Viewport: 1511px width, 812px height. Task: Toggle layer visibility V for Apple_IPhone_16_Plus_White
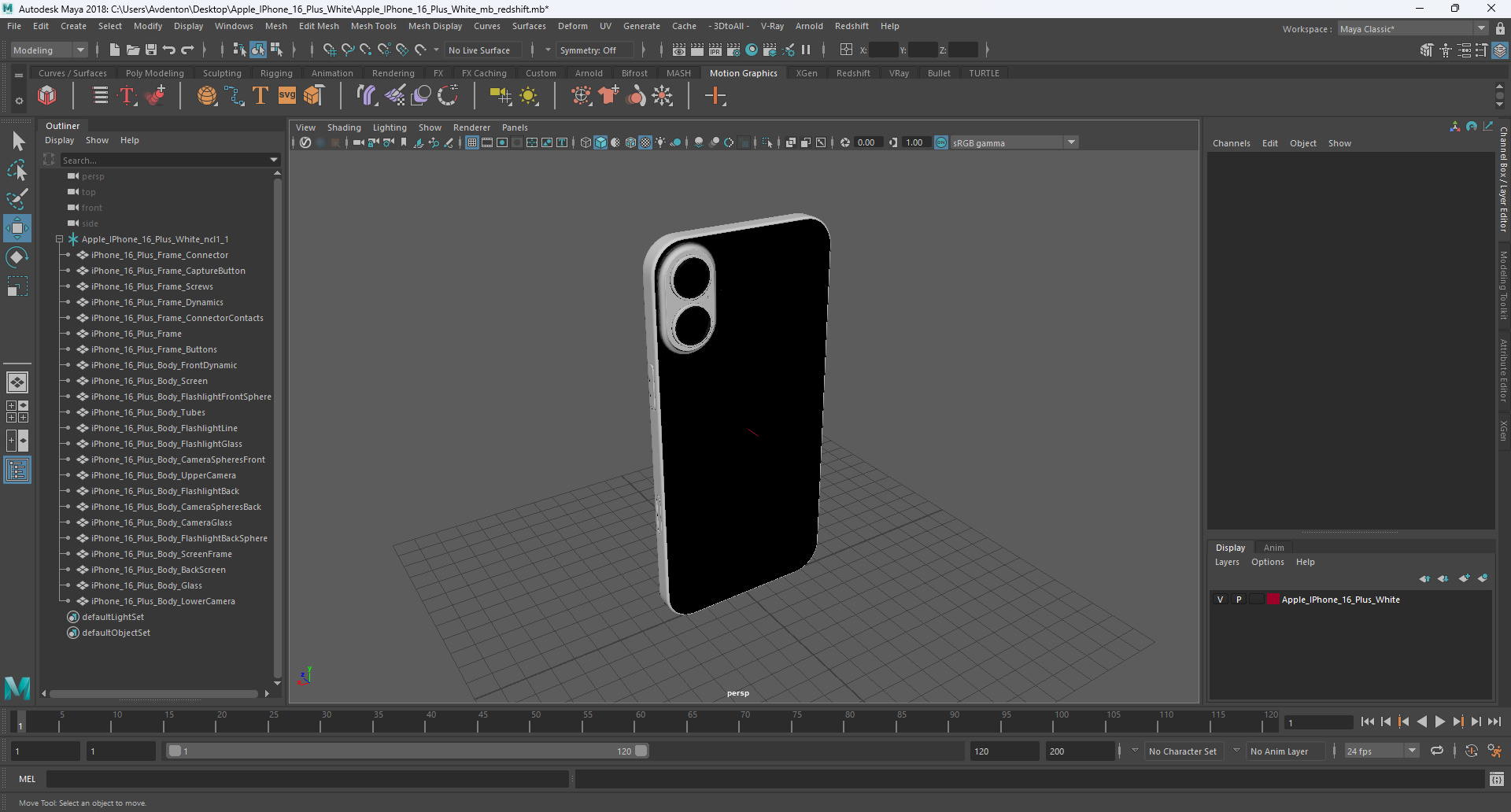(x=1221, y=600)
